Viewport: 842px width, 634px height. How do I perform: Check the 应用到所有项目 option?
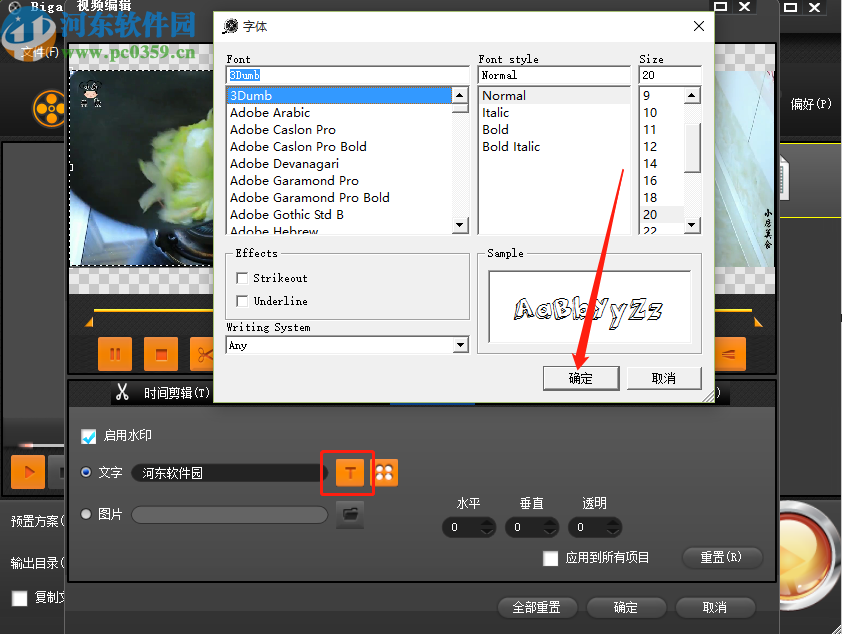point(550,559)
